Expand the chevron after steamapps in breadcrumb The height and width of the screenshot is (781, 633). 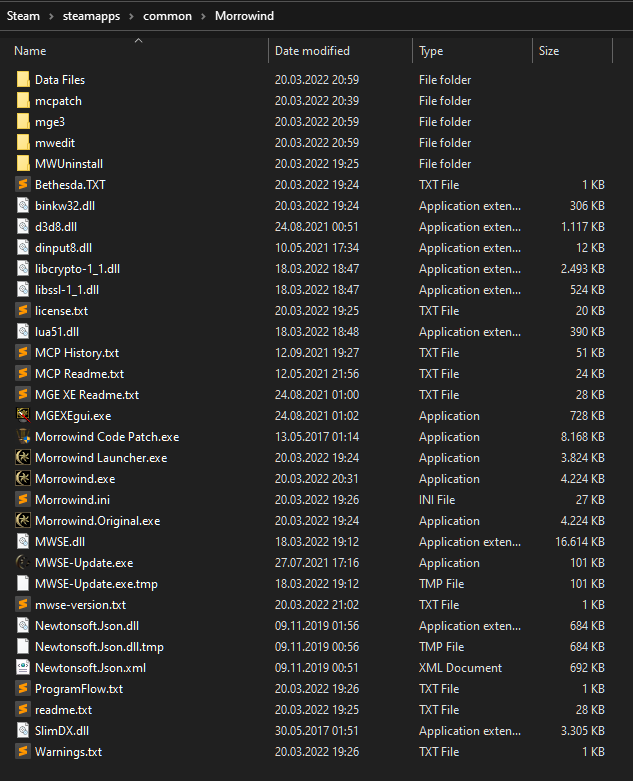(133, 17)
